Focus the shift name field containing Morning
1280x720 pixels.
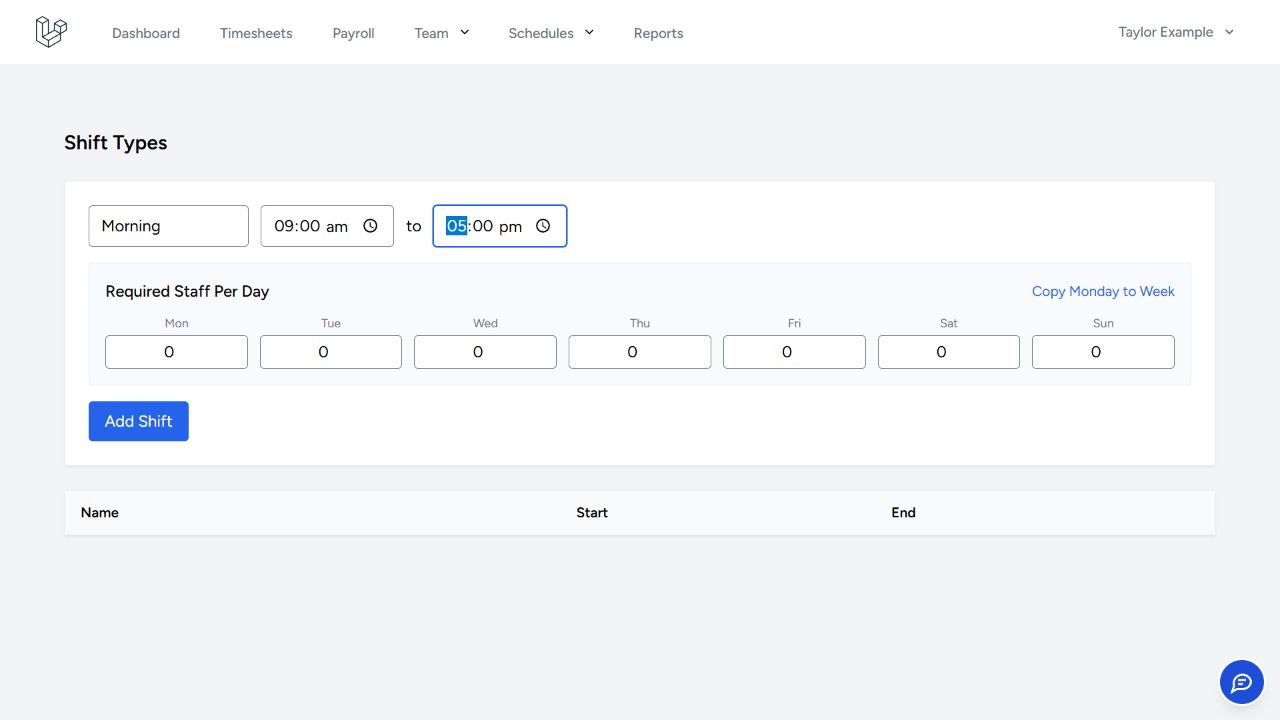[x=169, y=226]
